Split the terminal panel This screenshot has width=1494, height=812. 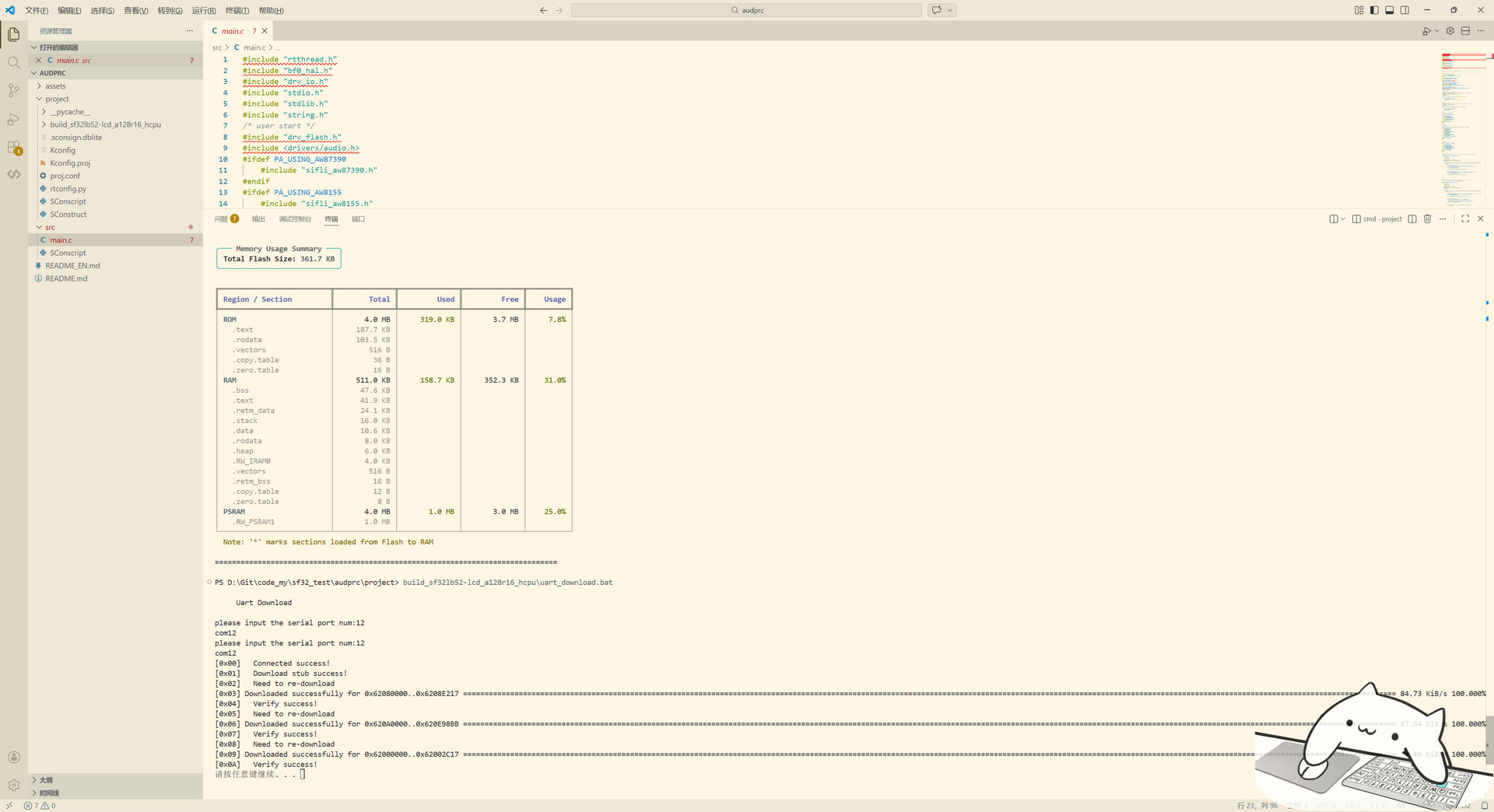coord(1412,219)
